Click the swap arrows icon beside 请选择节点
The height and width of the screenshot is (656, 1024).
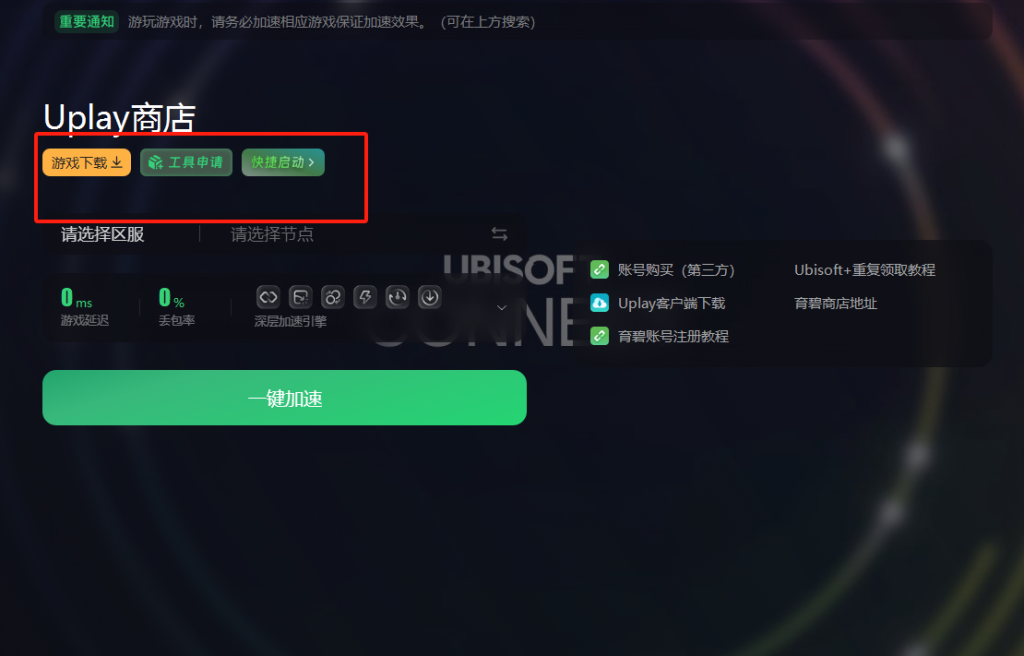point(500,234)
